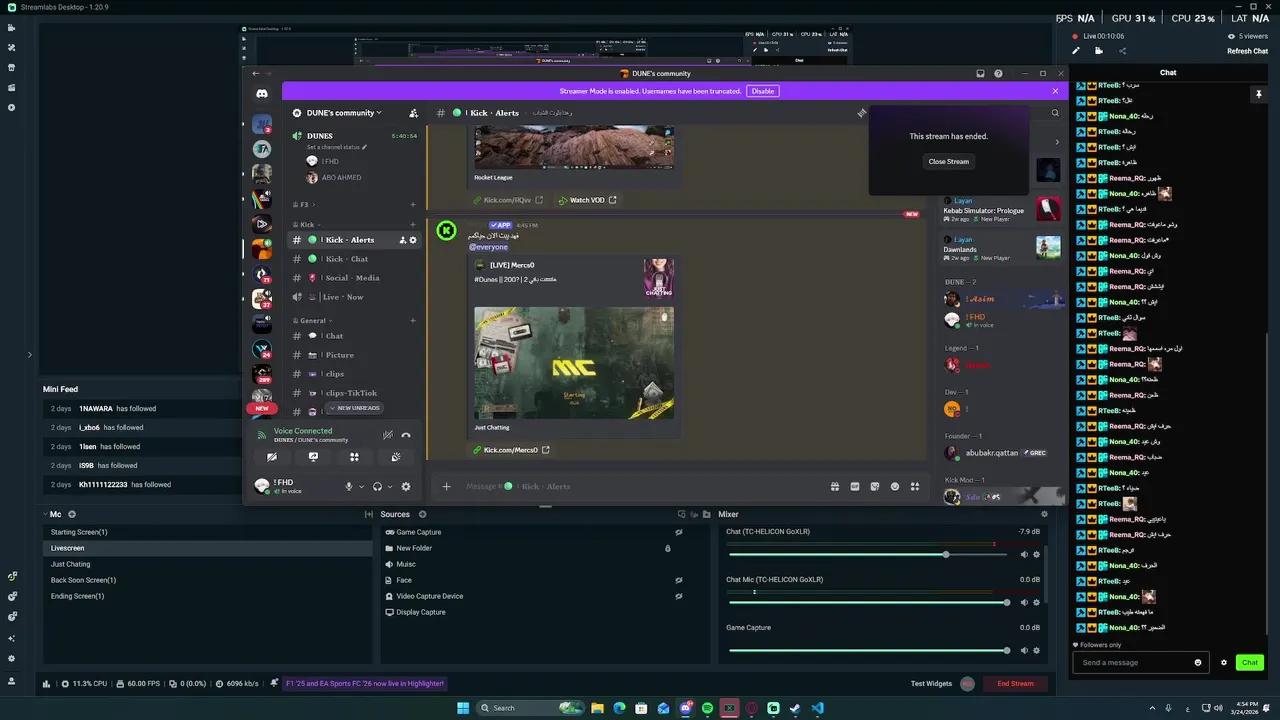This screenshot has width=1280, height=720.
Task: Jump to NEW UNREADS in channel list
Action: tap(354, 408)
